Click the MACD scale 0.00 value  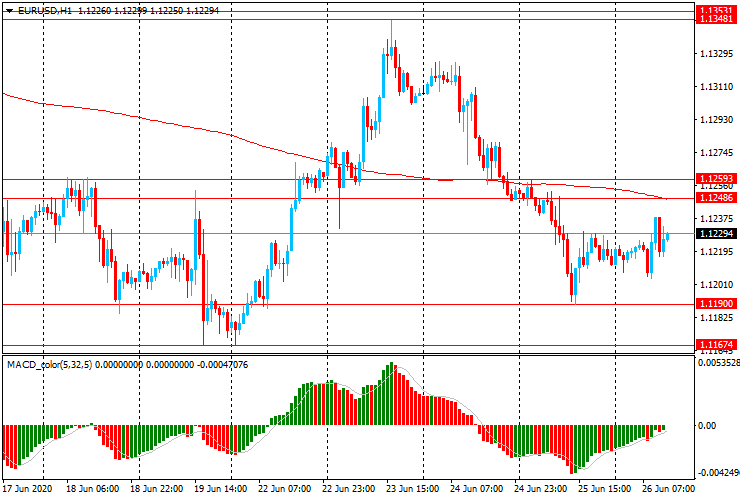707,426
